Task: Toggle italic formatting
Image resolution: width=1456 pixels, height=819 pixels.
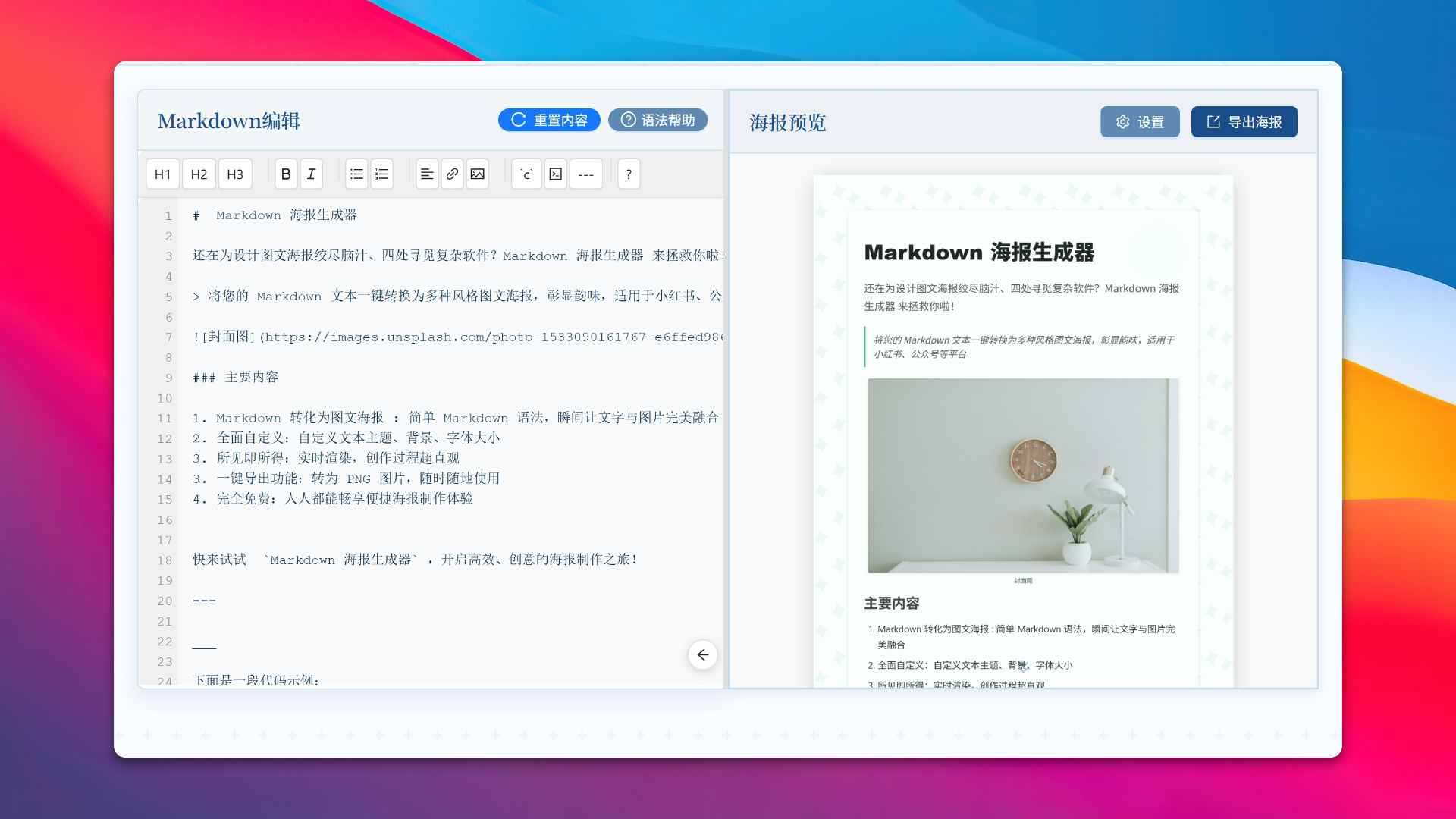Action: (312, 174)
